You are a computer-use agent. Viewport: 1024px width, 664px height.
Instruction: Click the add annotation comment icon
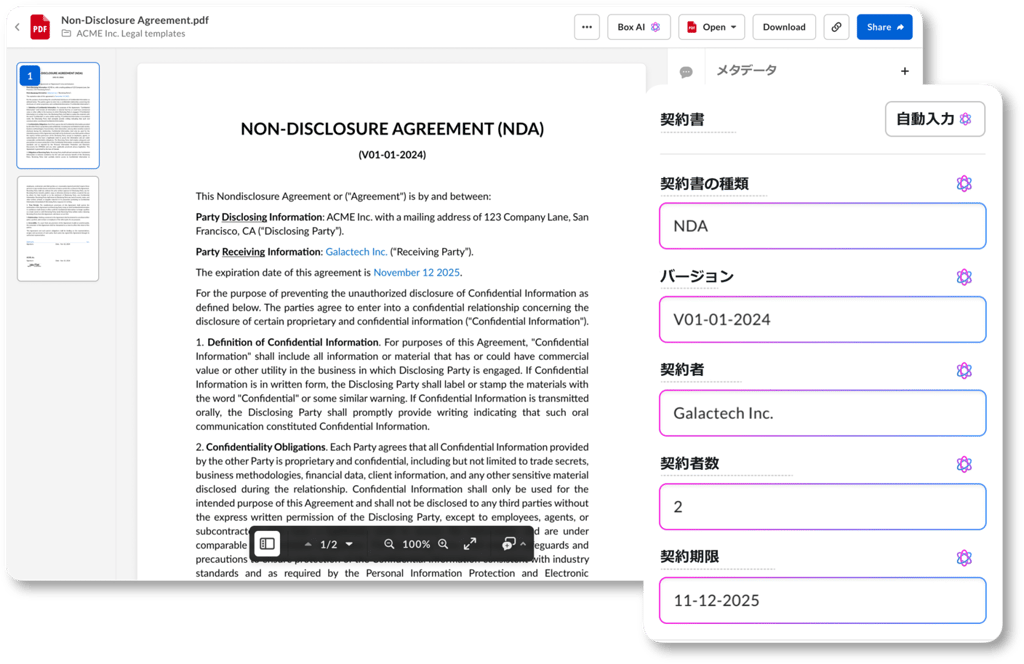508,544
